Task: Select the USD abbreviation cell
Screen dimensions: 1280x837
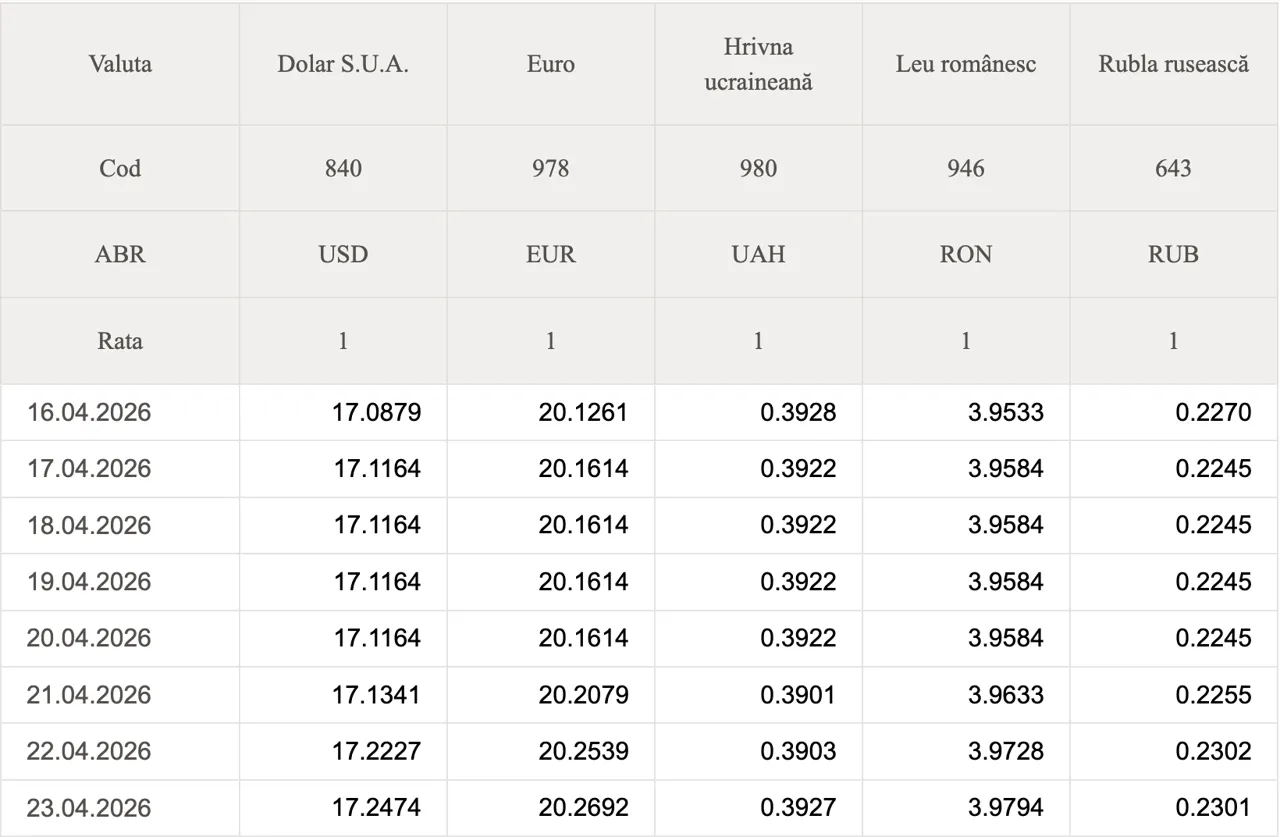Action: pos(343,254)
